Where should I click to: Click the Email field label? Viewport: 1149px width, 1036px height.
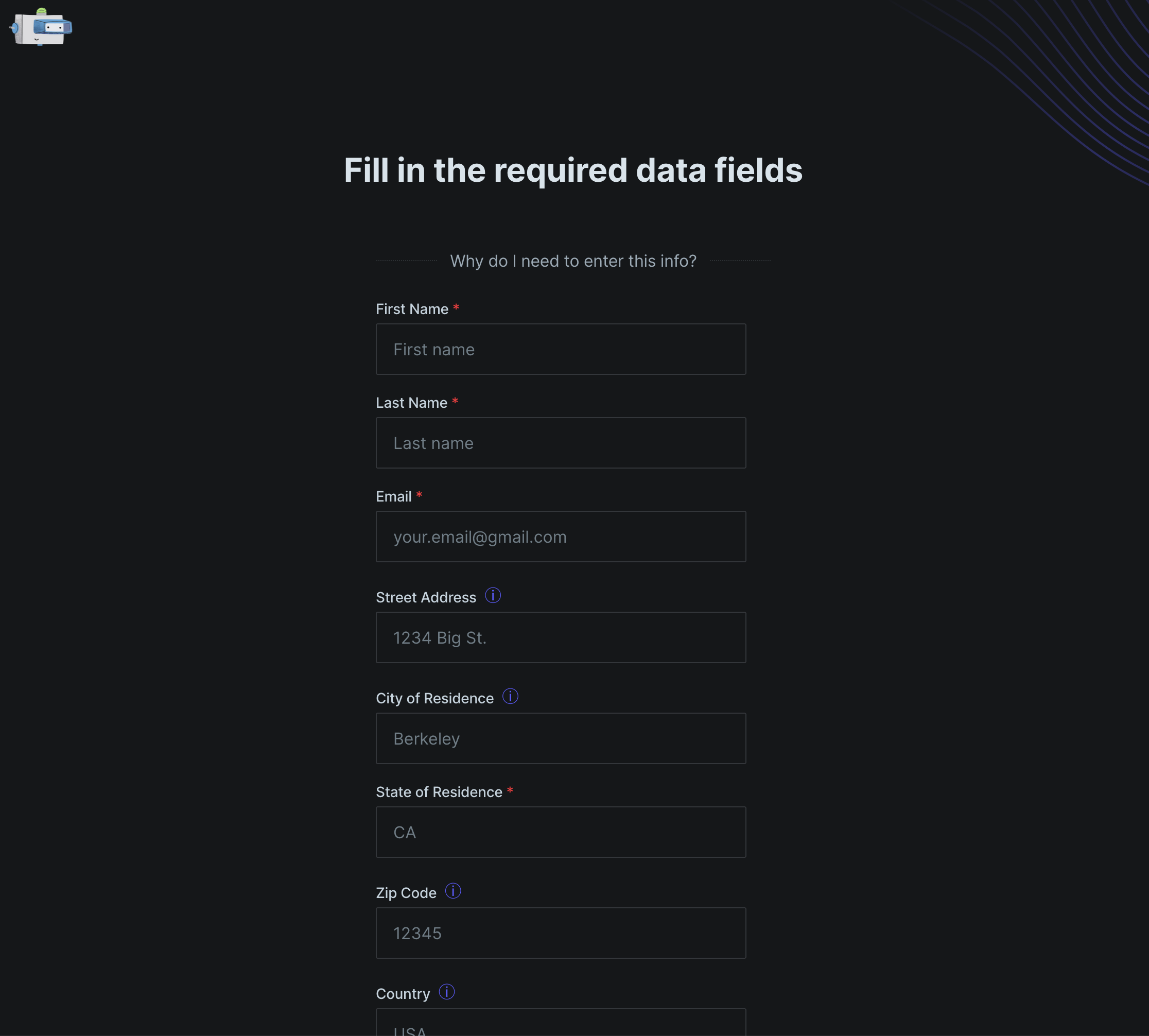pyautogui.click(x=393, y=496)
